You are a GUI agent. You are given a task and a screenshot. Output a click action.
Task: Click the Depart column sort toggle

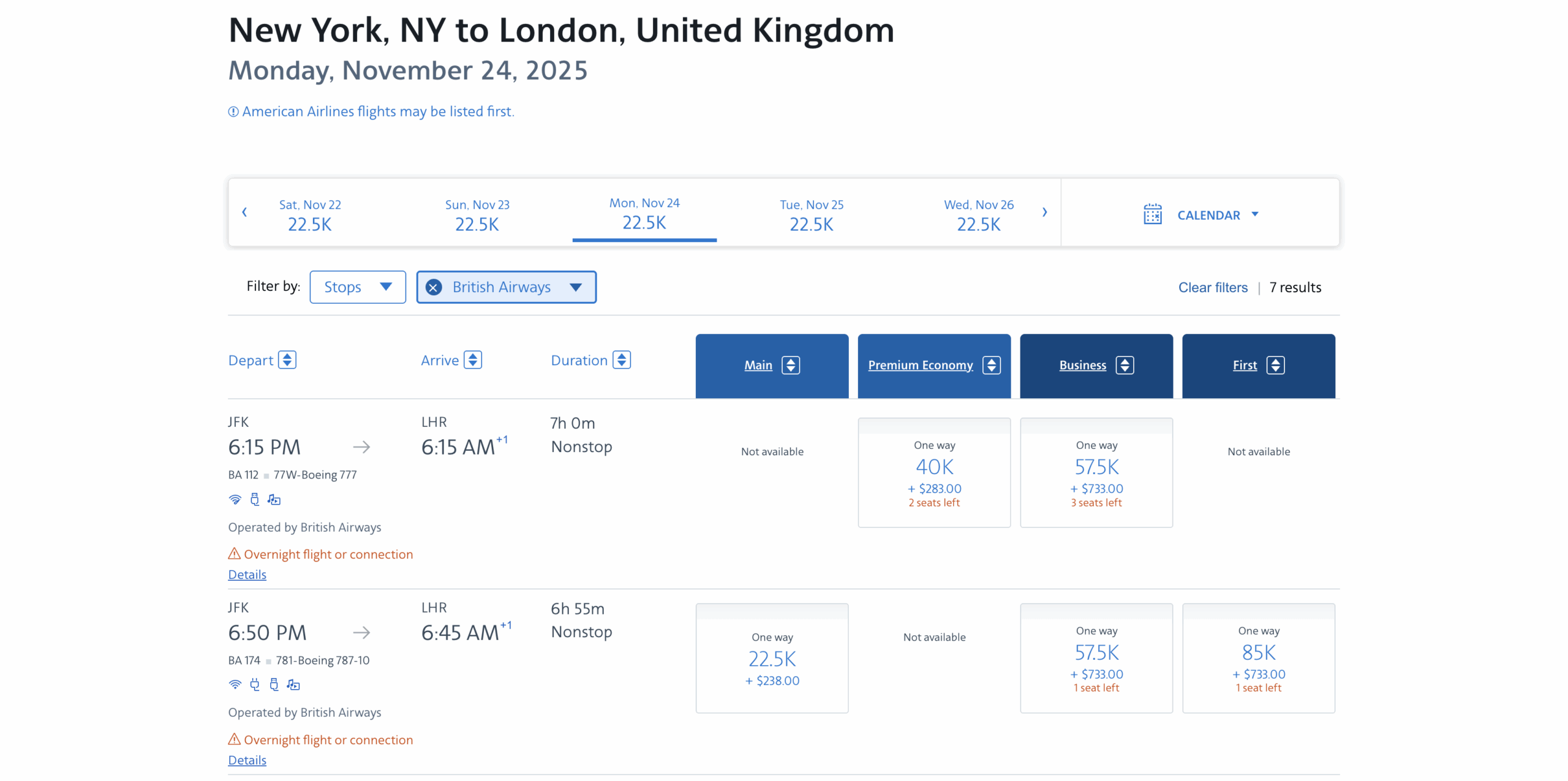[287, 360]
